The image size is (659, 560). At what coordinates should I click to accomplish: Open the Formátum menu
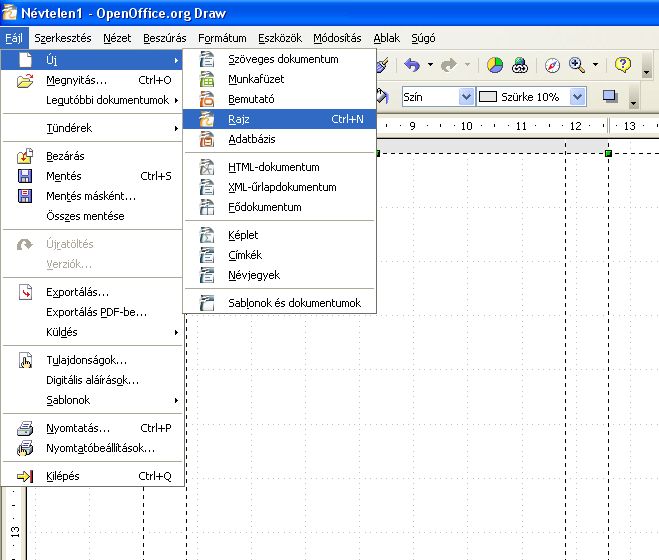coord(222,38)
